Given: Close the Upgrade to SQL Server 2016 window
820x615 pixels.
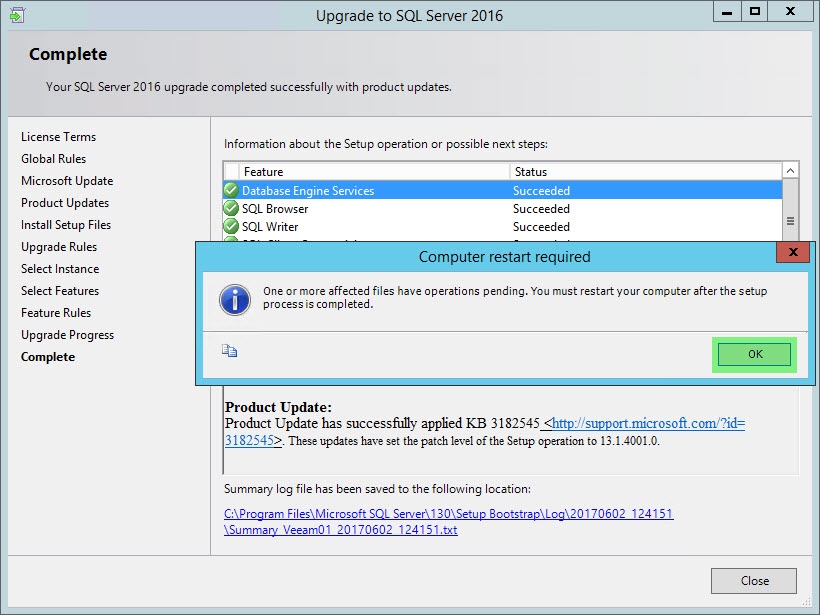Looking at the screenshot, I should (790, 12).
